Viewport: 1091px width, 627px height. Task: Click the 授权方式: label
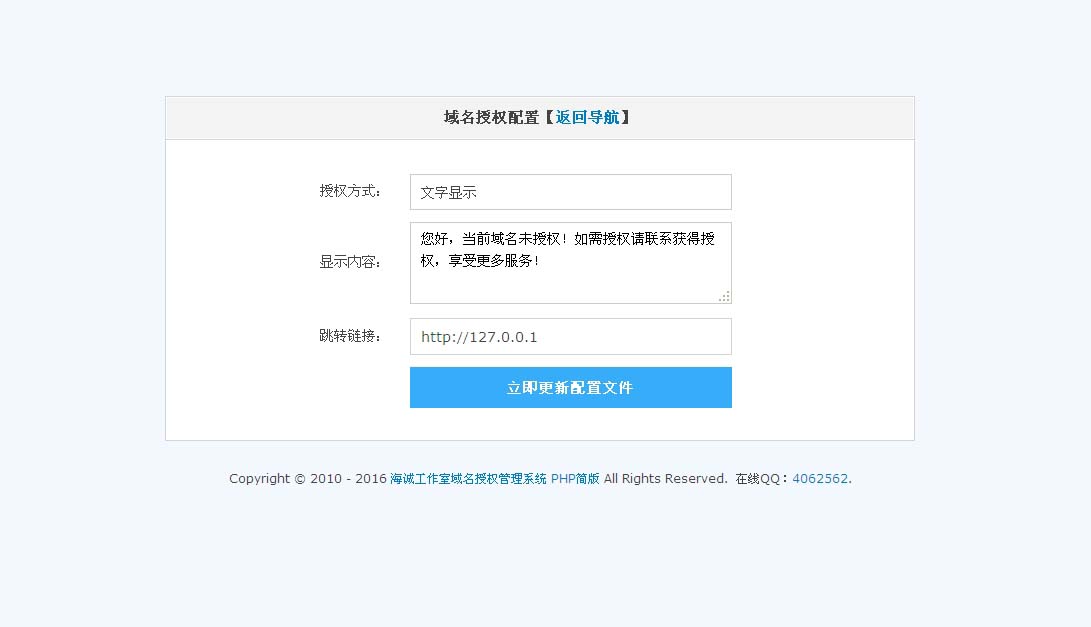coord(350,191)
